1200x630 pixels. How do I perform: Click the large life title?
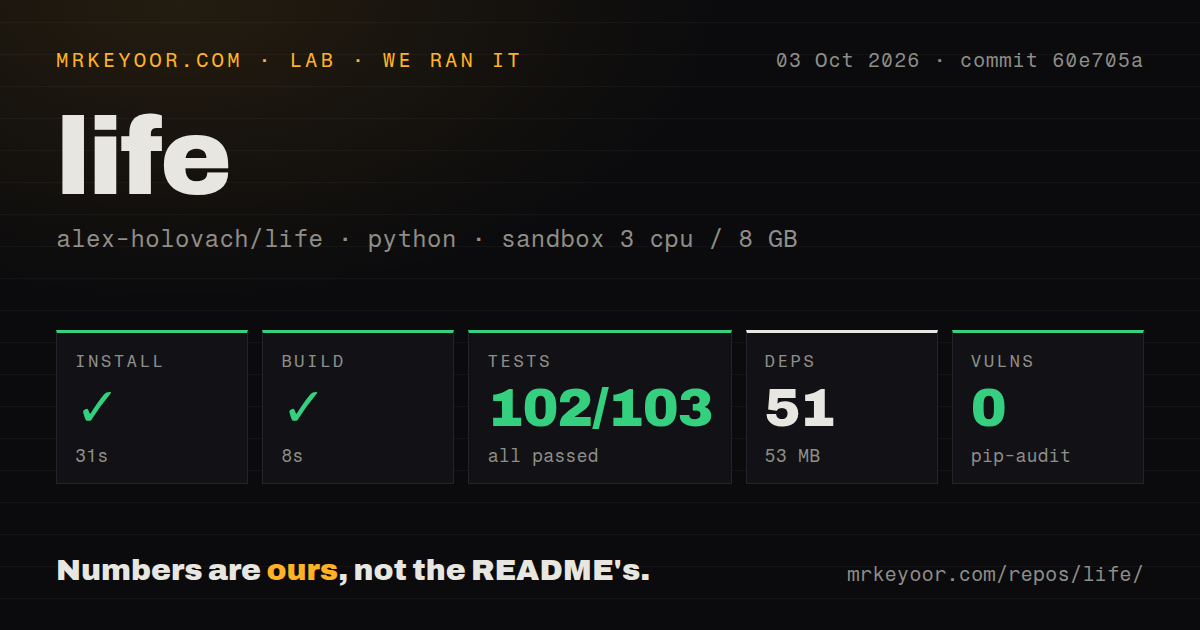pos(144,154)
